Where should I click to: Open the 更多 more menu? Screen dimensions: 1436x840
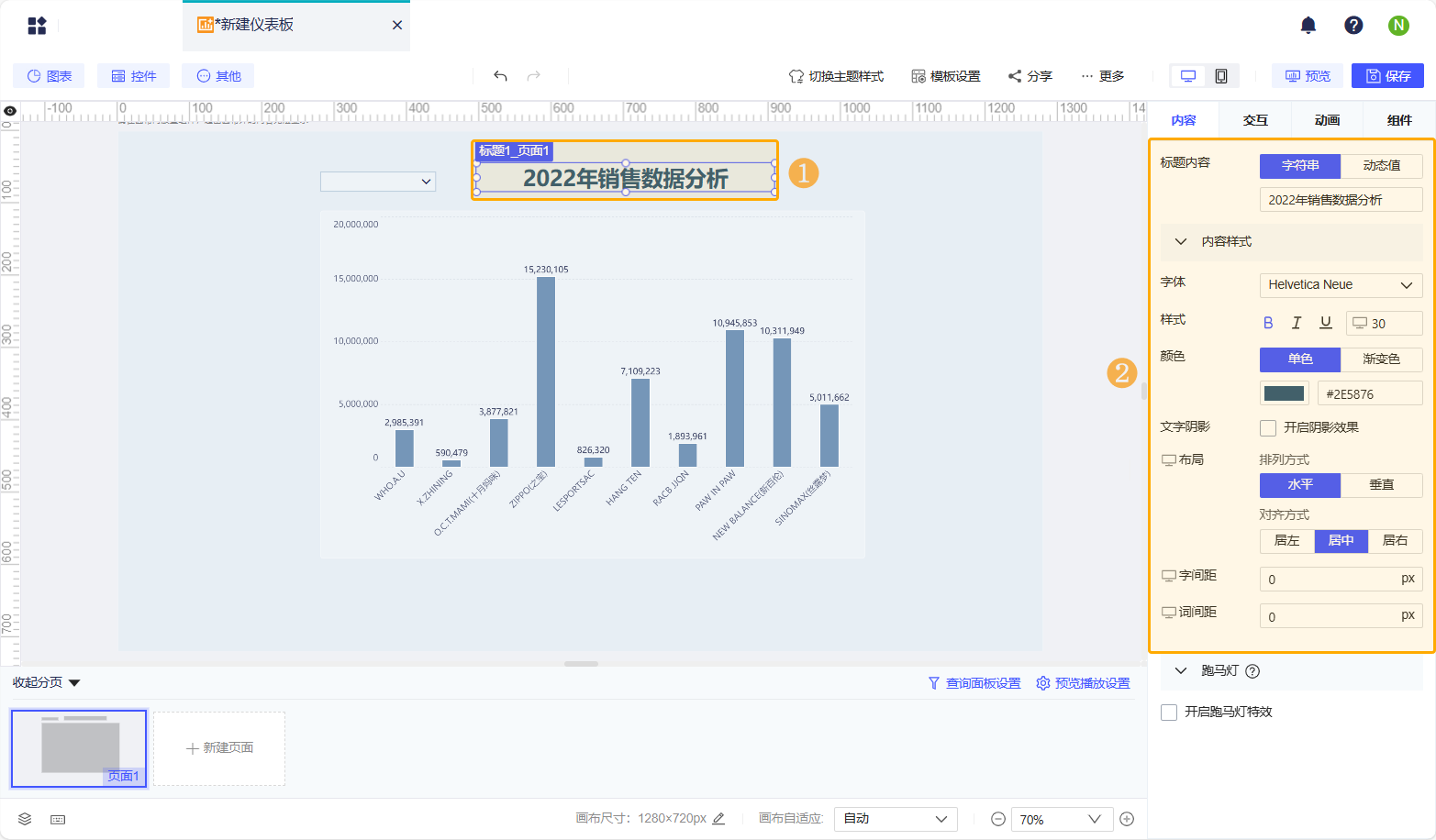coord(1102,76)
